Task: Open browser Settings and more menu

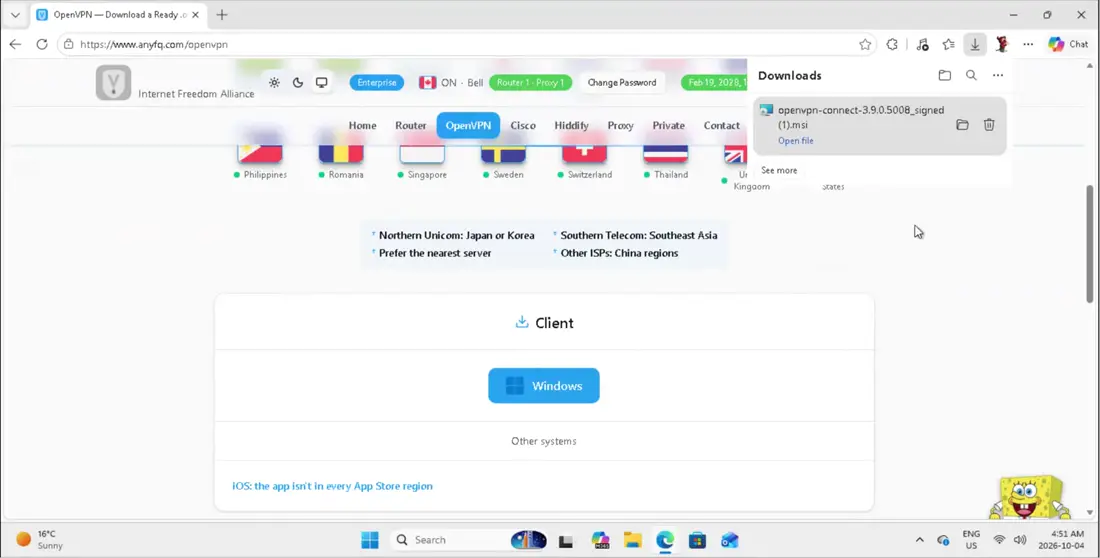Action: (x=1028, y=44)
